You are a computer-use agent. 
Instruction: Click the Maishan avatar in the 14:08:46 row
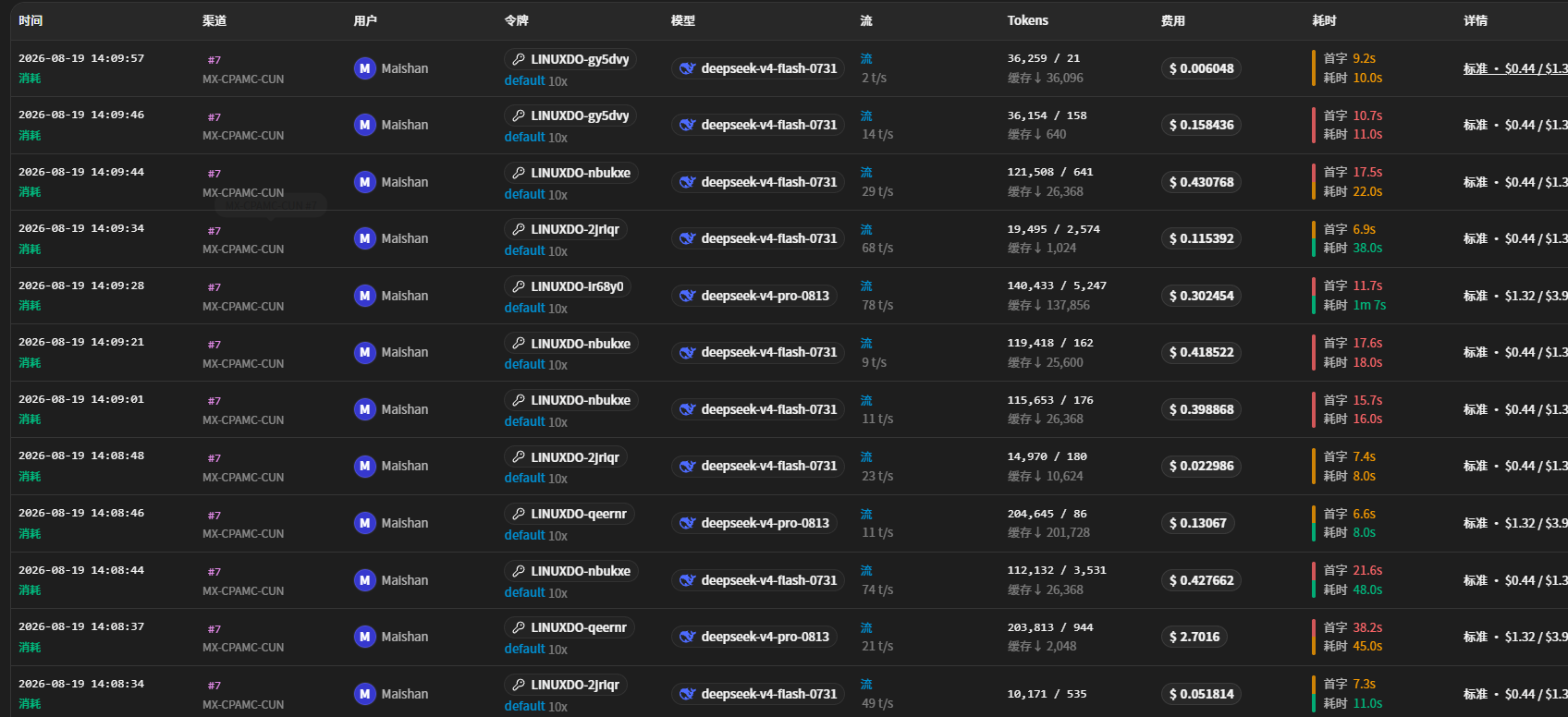coord(364,523)
